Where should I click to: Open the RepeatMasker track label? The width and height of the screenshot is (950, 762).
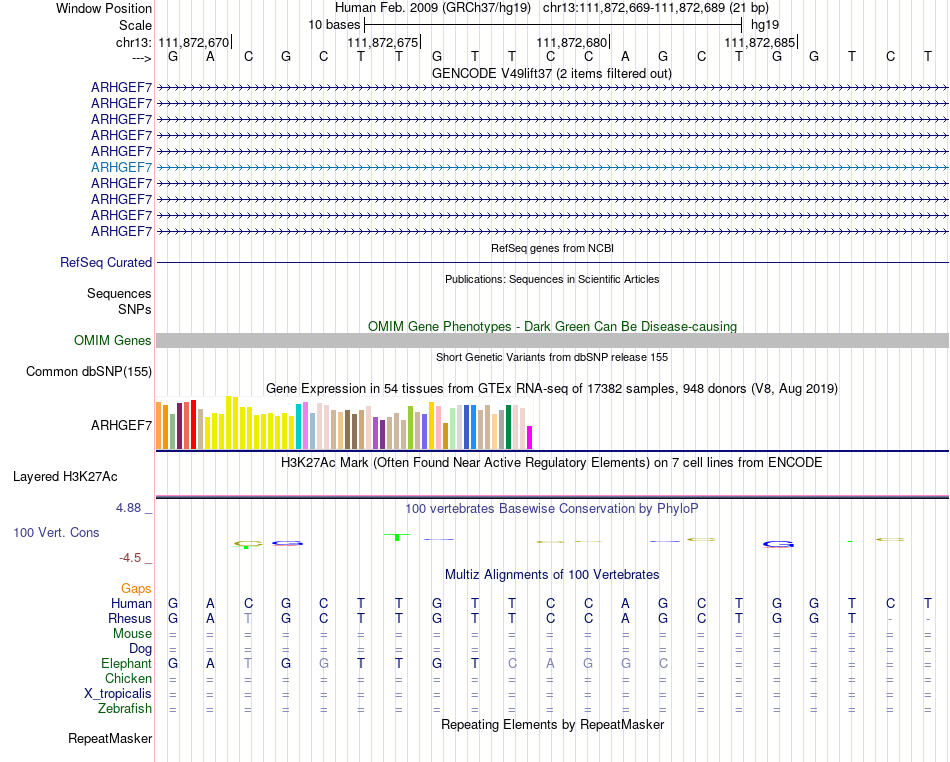110,738
